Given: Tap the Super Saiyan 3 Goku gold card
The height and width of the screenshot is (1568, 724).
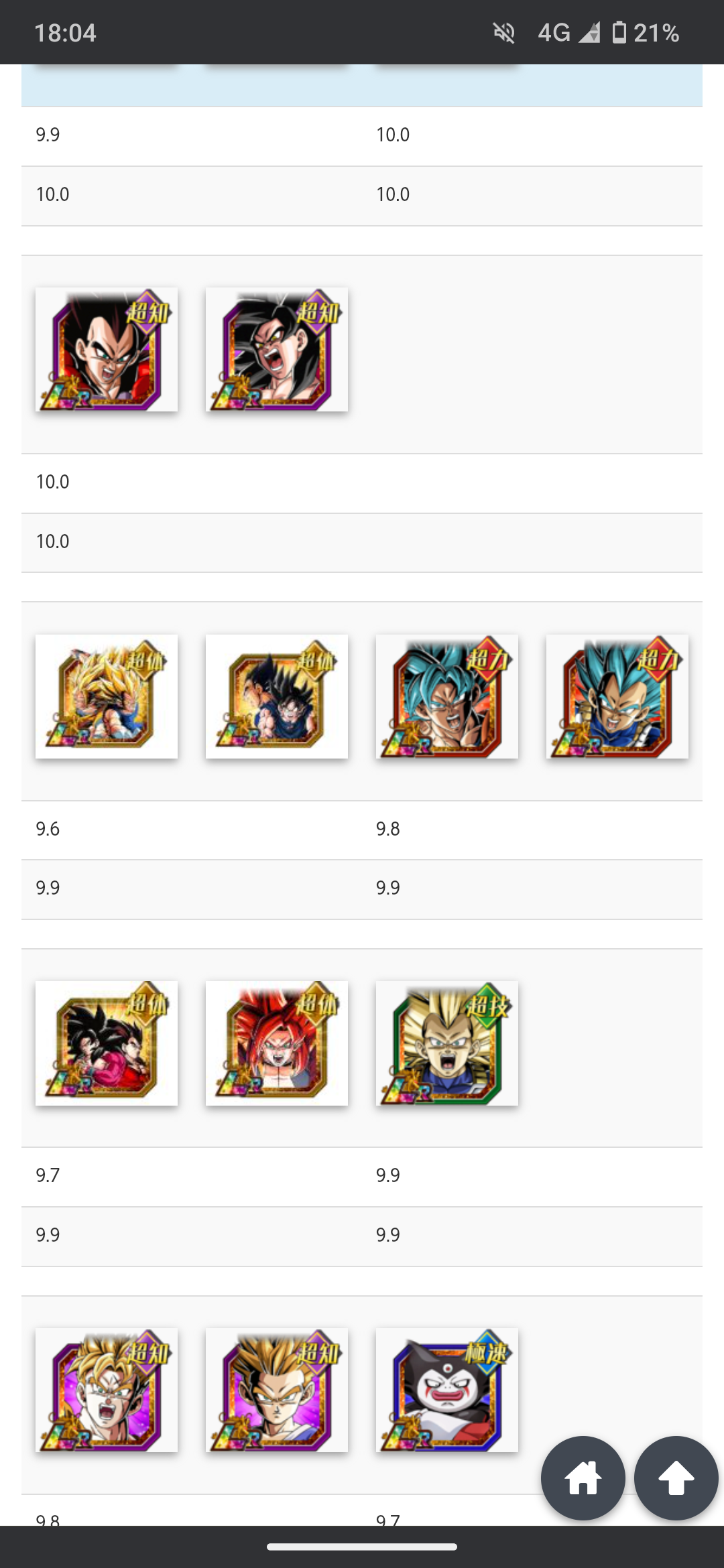Looking at the screenshot, I should (x=107, y=696).
